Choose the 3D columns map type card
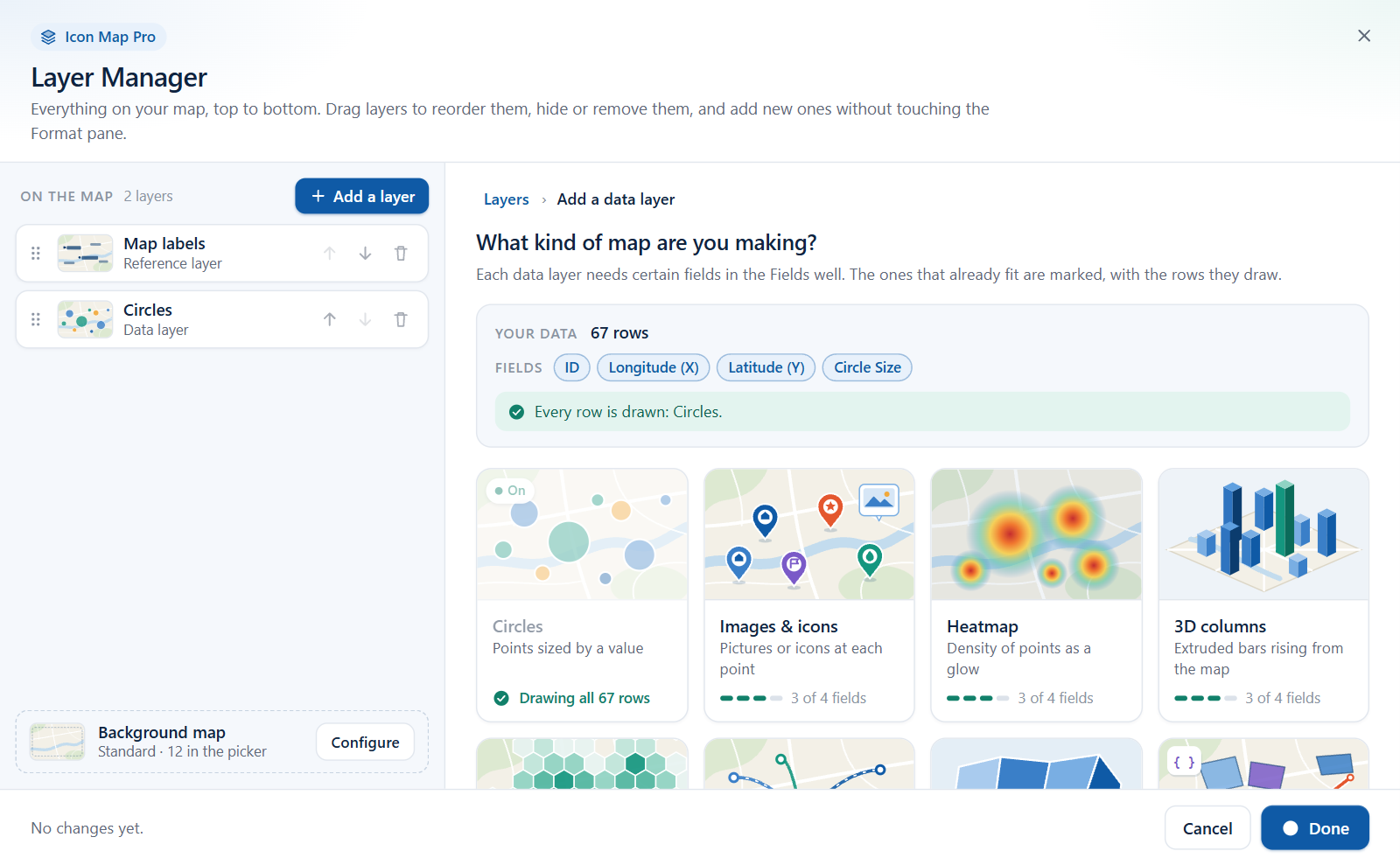 click(x=1263, y=595)
